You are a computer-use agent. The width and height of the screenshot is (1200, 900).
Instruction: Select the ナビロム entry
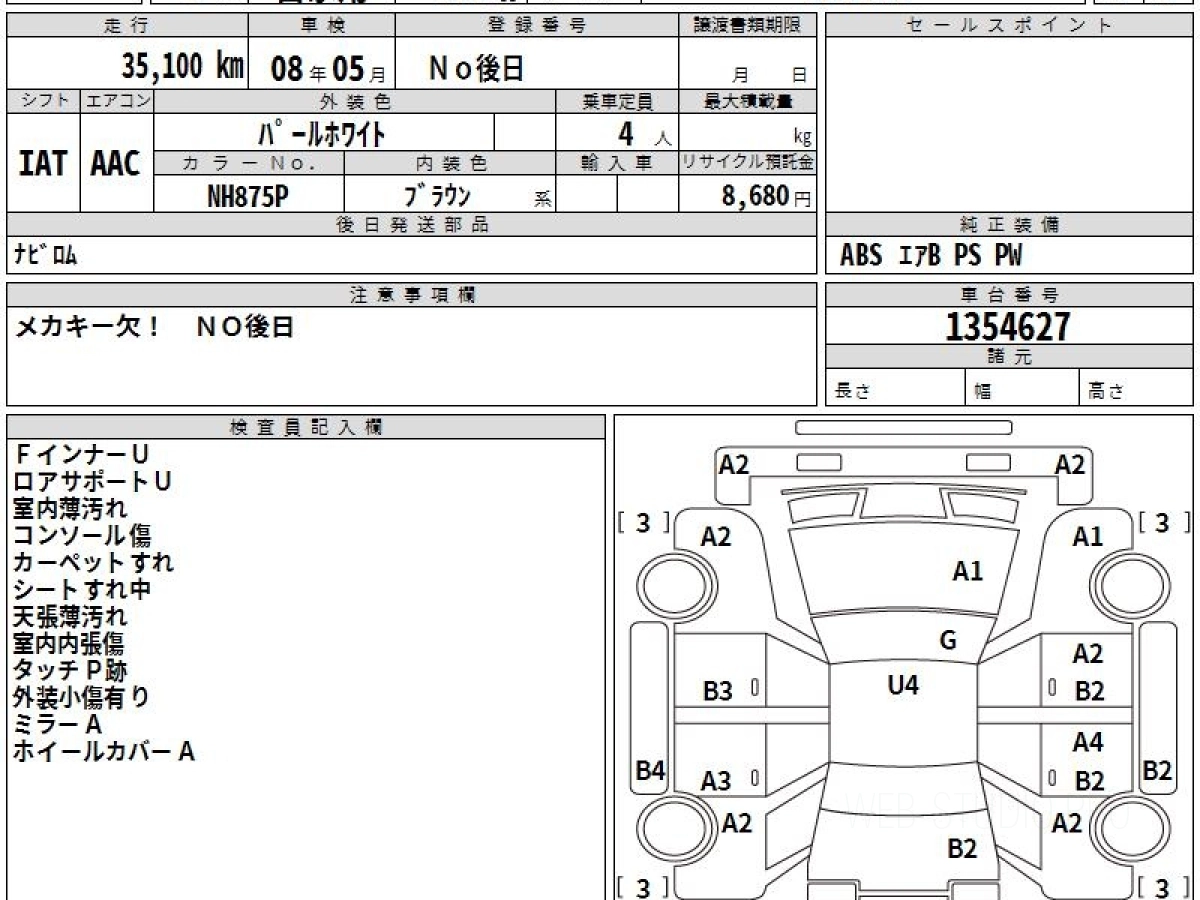(x=45, y=255)
